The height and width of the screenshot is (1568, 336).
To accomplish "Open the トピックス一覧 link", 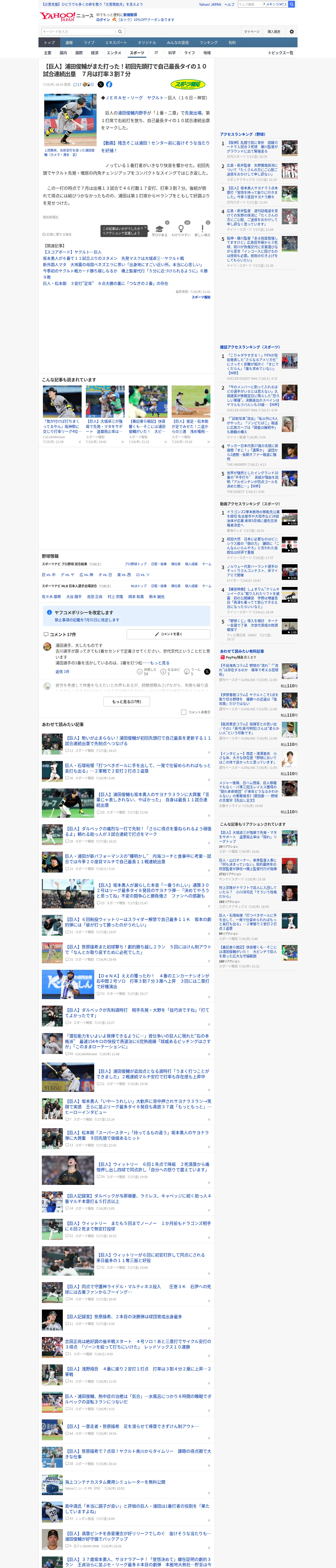I will pyautogui.click(x=281, y=53).
